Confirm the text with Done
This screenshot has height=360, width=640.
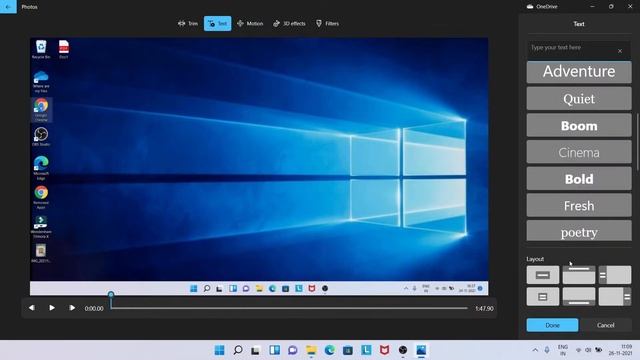[552, 325]
